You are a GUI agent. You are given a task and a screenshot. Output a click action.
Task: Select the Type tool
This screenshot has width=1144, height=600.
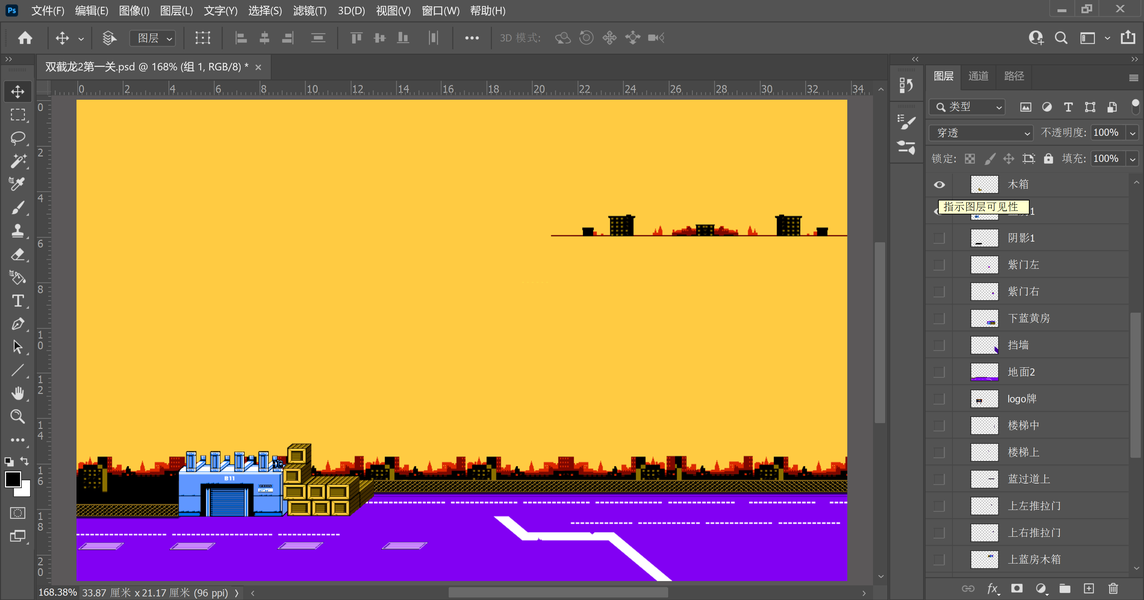click(18, 301)
